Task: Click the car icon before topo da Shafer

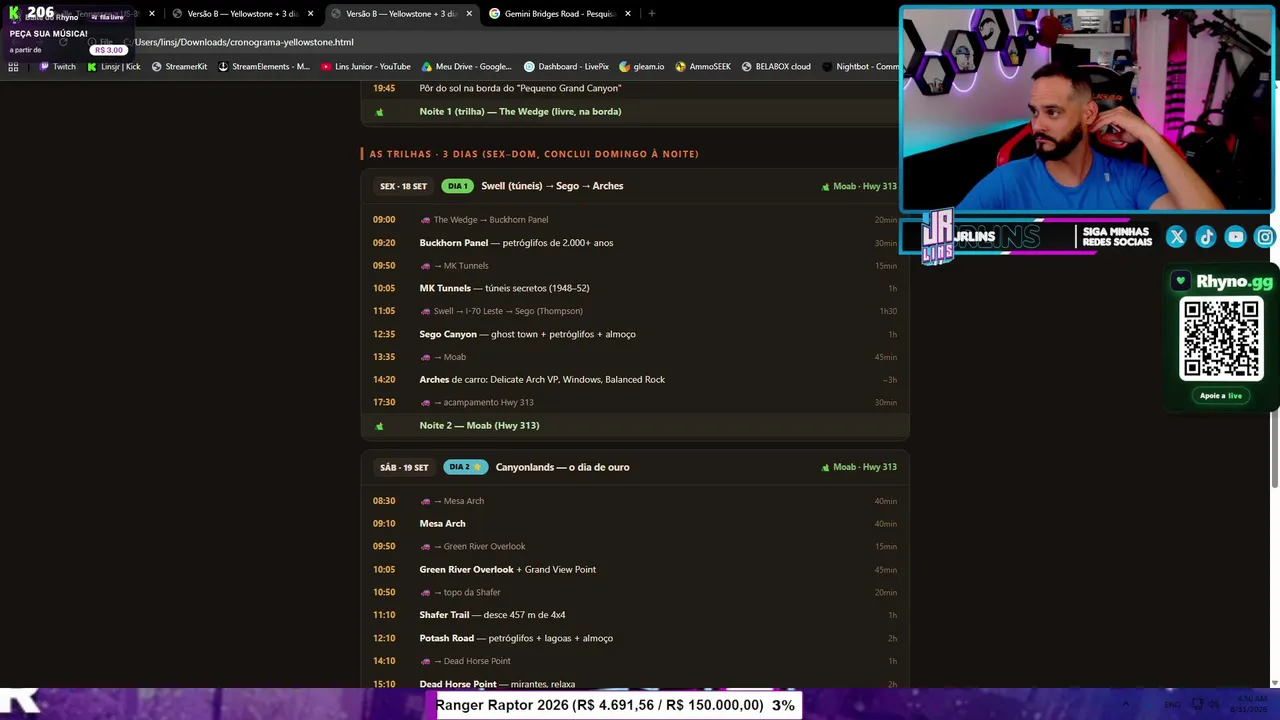Action: point(425,593)
